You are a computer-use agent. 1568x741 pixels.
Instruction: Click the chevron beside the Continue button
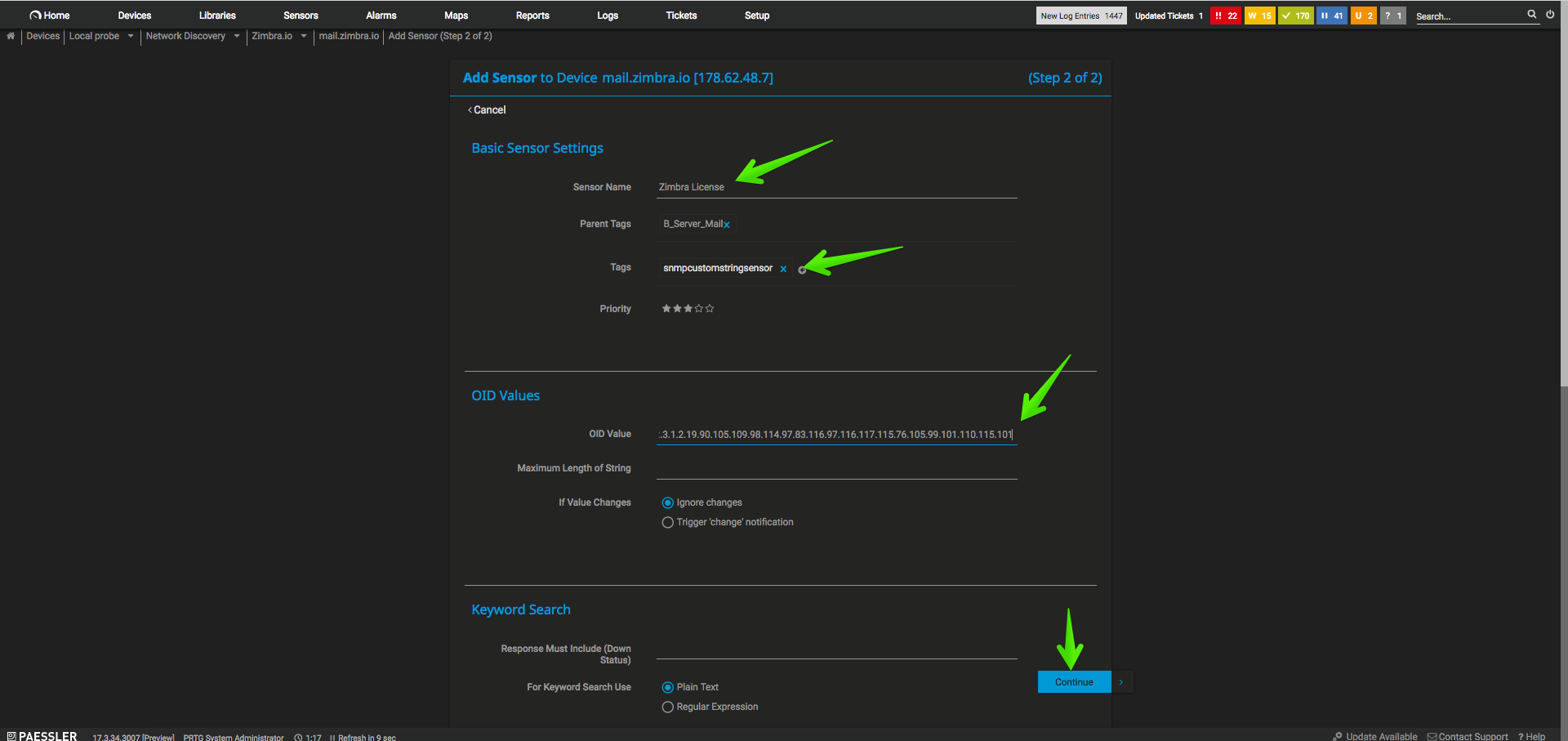tap(1121, 682)
